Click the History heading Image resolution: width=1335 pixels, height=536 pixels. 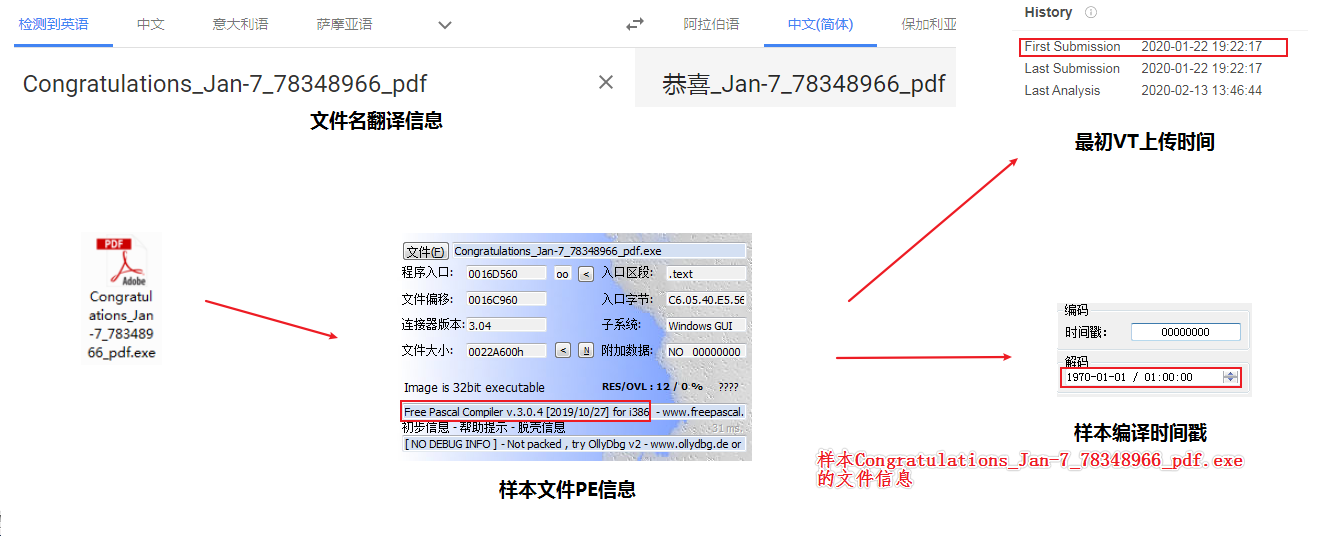(x=1048, y=12)
